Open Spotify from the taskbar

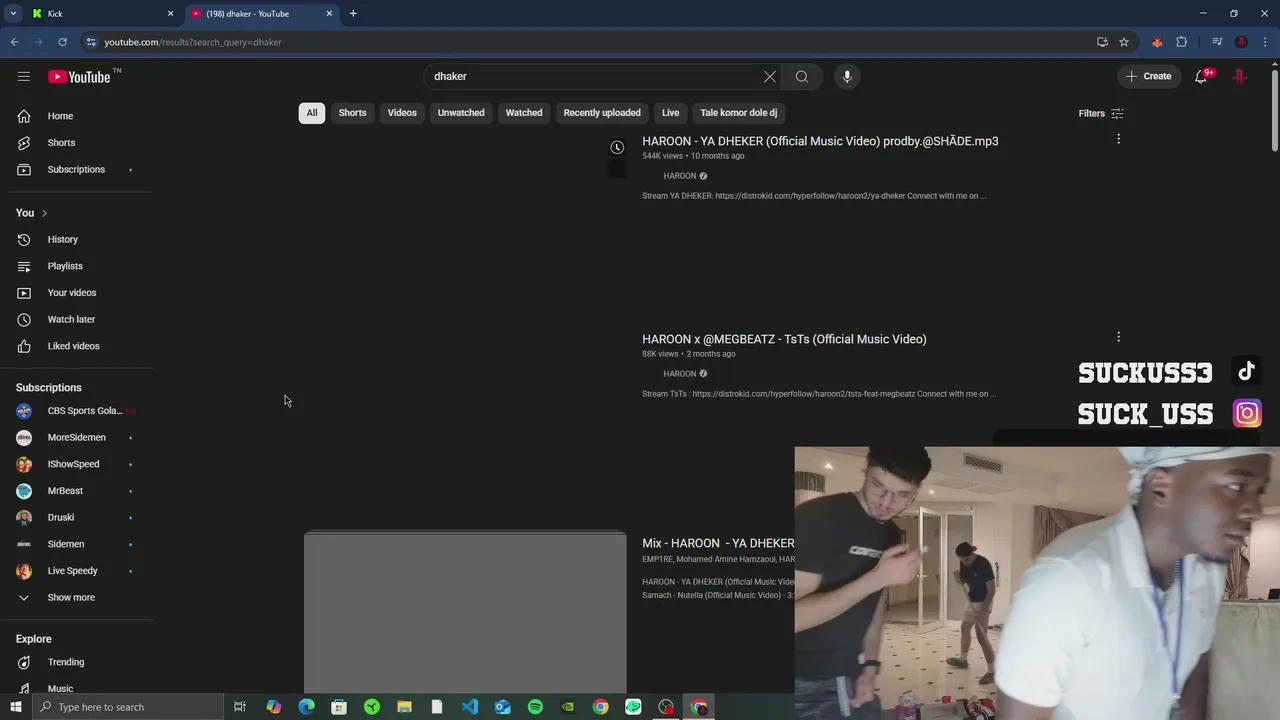(535, 707)
